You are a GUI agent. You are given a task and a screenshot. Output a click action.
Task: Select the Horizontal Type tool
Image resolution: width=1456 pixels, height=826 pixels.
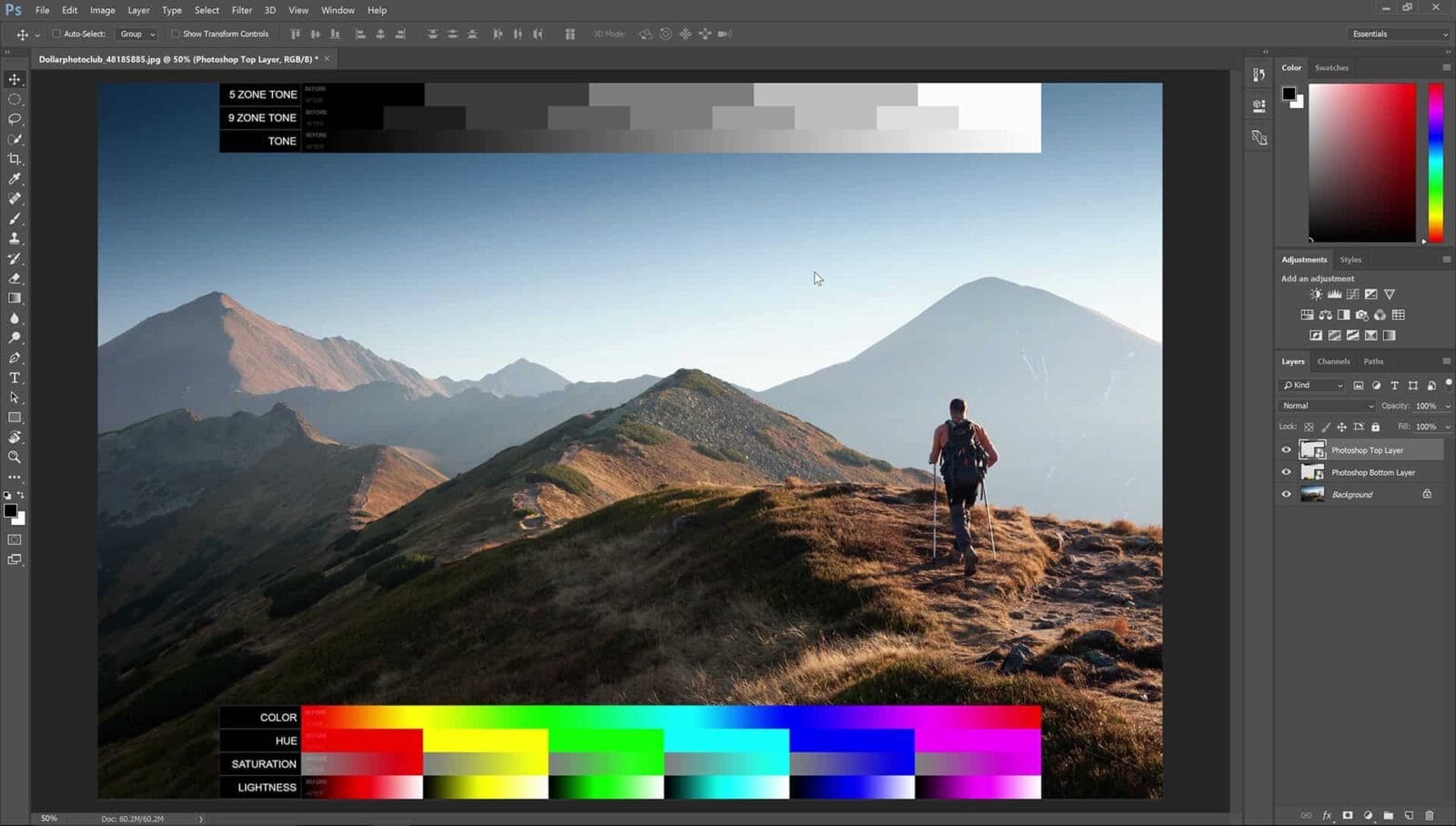[x=15, y=378]
